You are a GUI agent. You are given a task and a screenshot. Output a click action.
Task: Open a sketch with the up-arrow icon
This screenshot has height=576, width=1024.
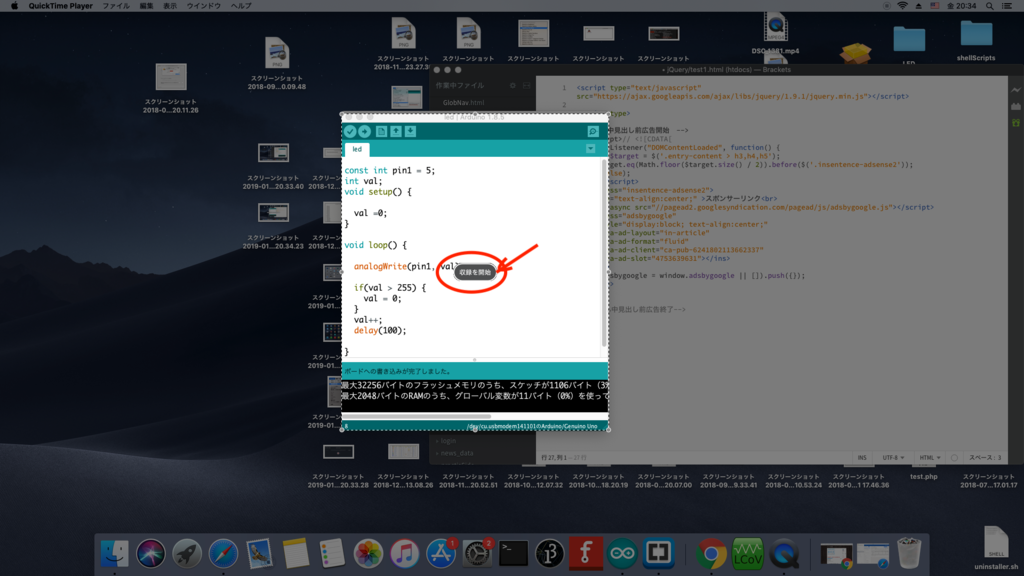point(396,132)
